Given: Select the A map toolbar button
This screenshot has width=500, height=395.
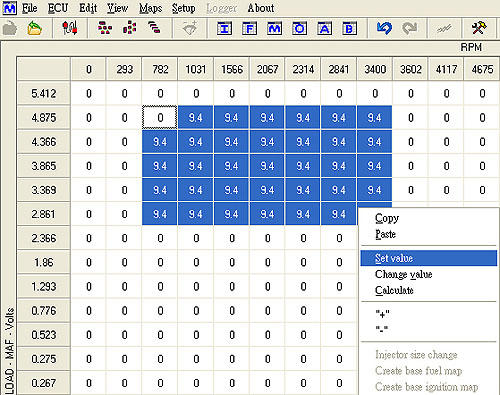Looking at the screenshot, I should (324, 29).
